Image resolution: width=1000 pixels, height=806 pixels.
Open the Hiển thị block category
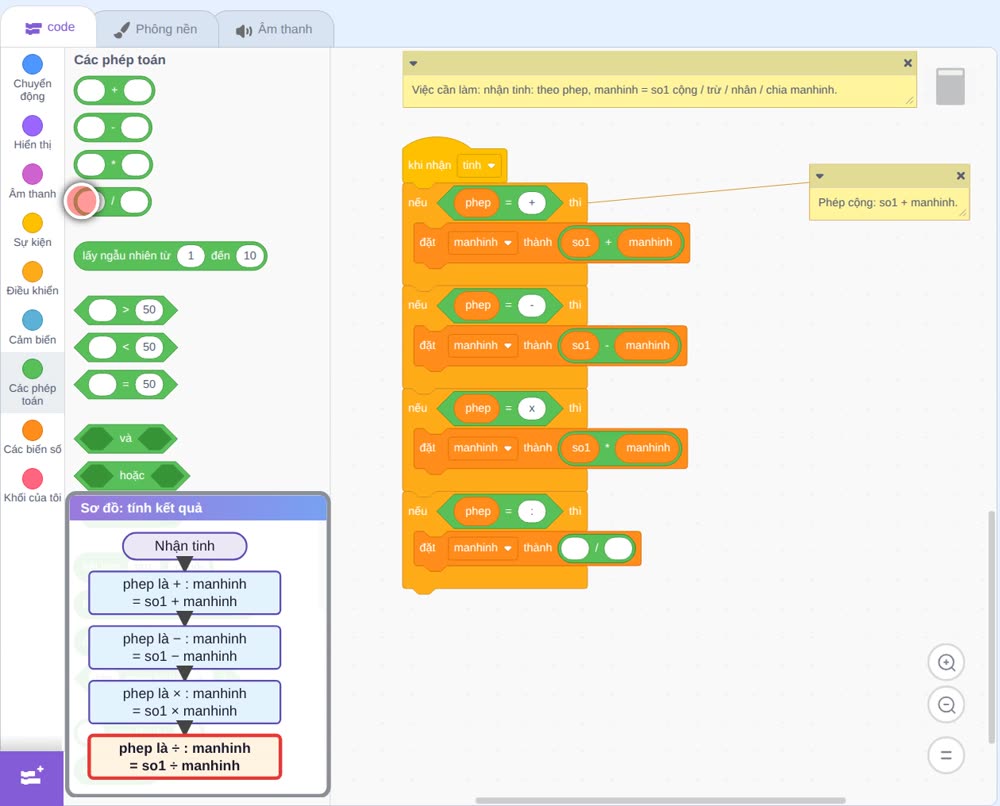point(32,133)
